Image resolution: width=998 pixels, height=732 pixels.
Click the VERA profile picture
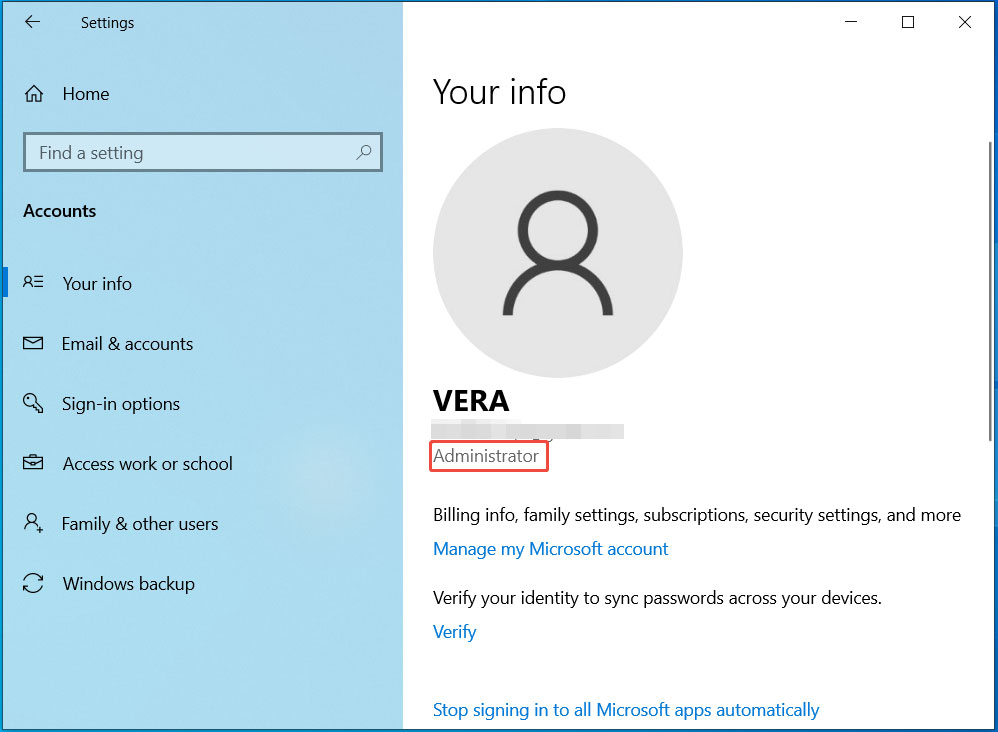[x=557, y=252]
